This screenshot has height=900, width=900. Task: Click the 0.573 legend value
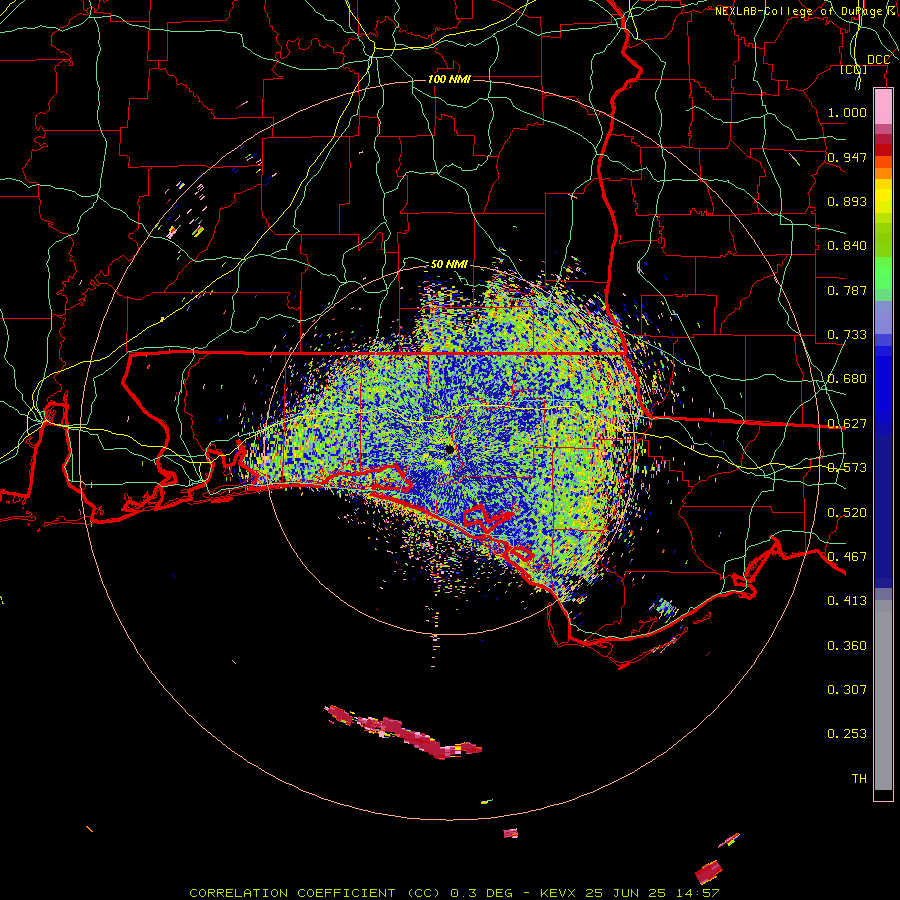click(x=847, y=468)
